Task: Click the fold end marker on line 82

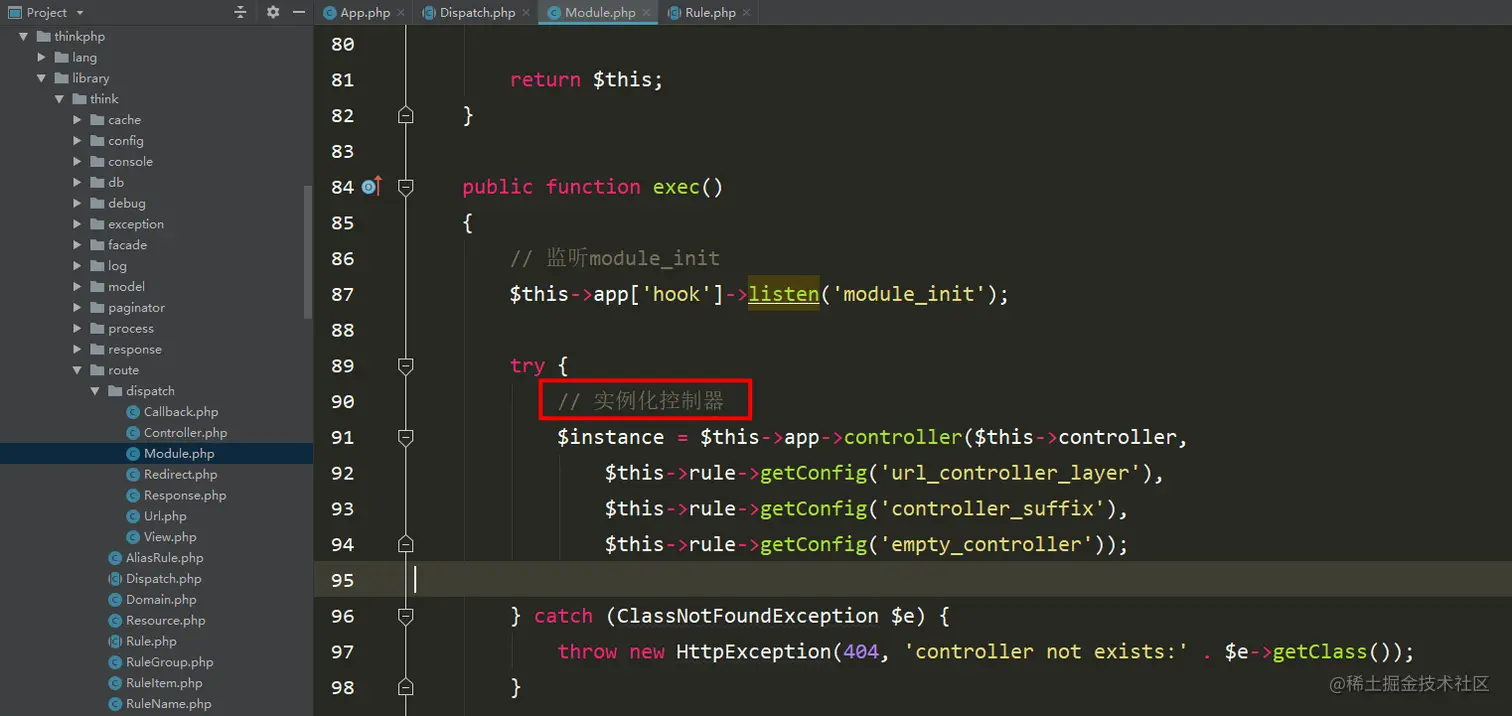Action: coord(405,115)
